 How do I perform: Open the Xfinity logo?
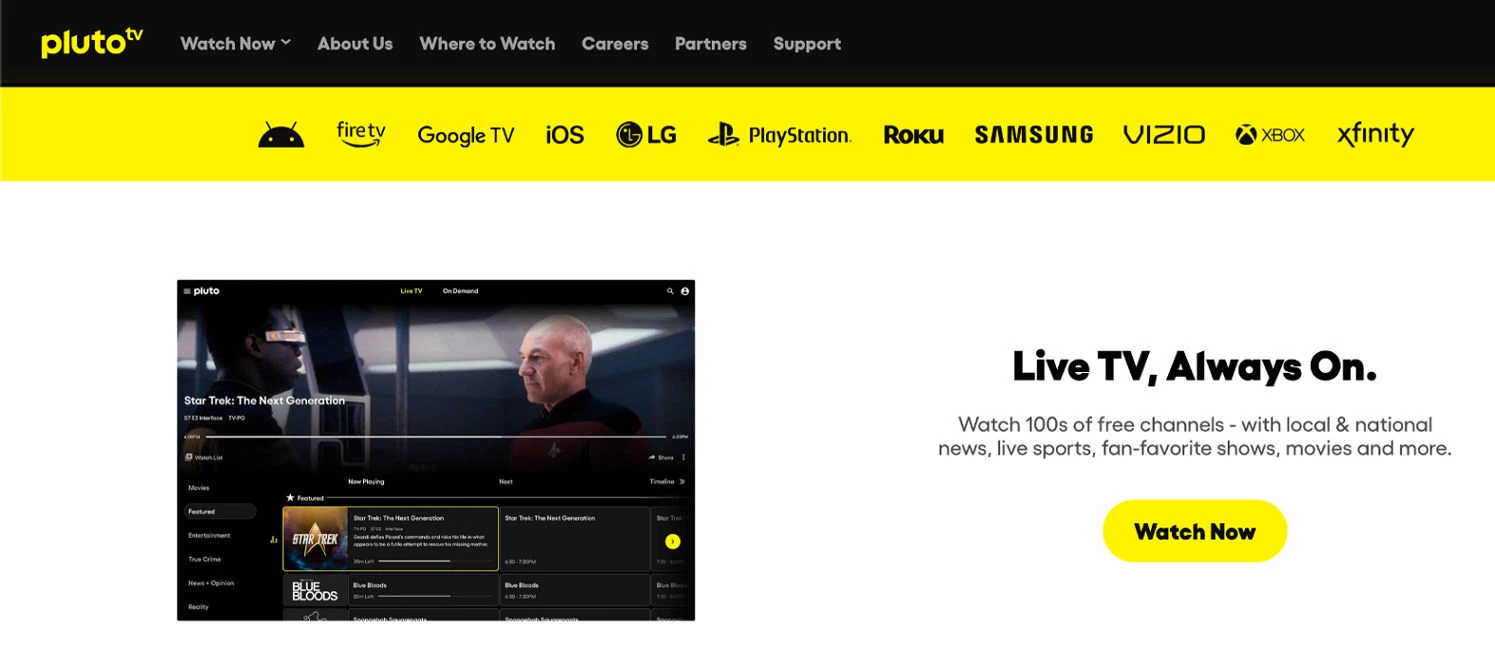coord(1376,135)
